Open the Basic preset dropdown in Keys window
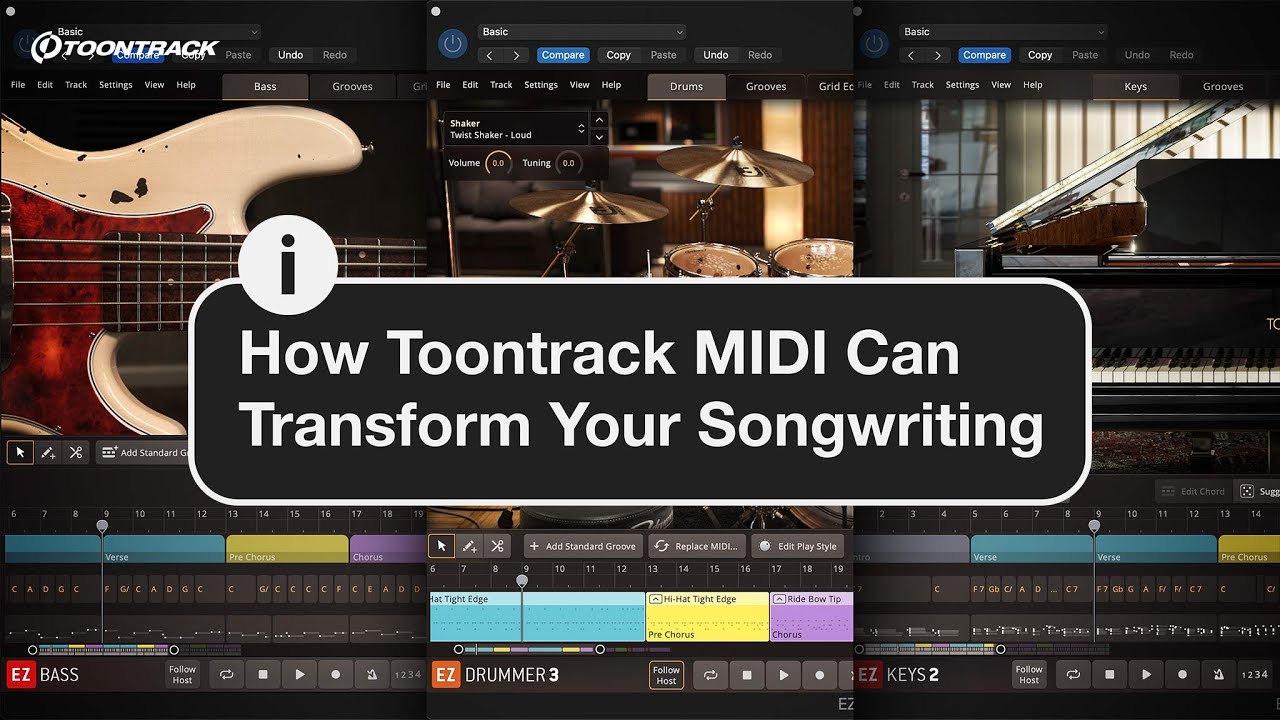Image resolution: width=1280 pixels, height=720 pixels. point(1003,32)
